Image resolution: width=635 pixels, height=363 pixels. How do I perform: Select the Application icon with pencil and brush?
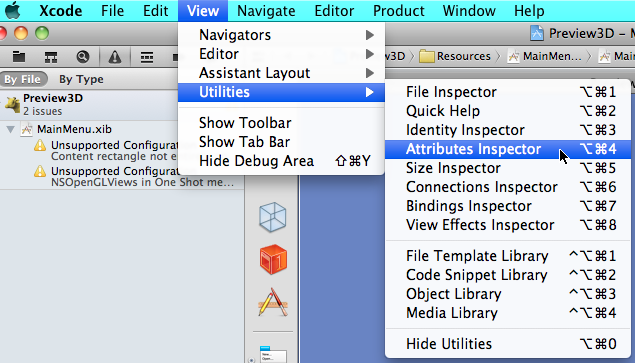(x=273, y=302)
